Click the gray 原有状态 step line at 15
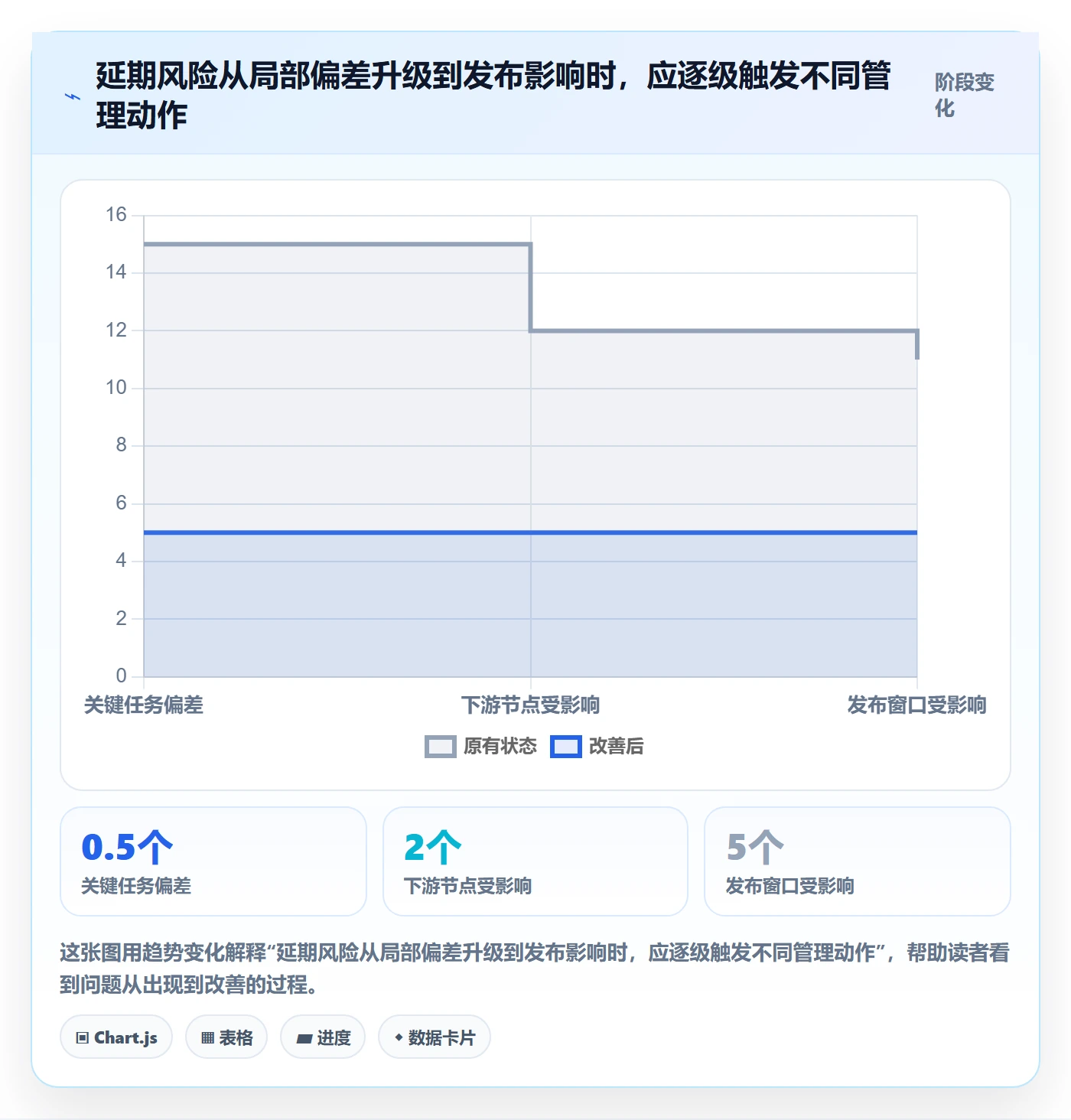 click(x=337, y=244)
